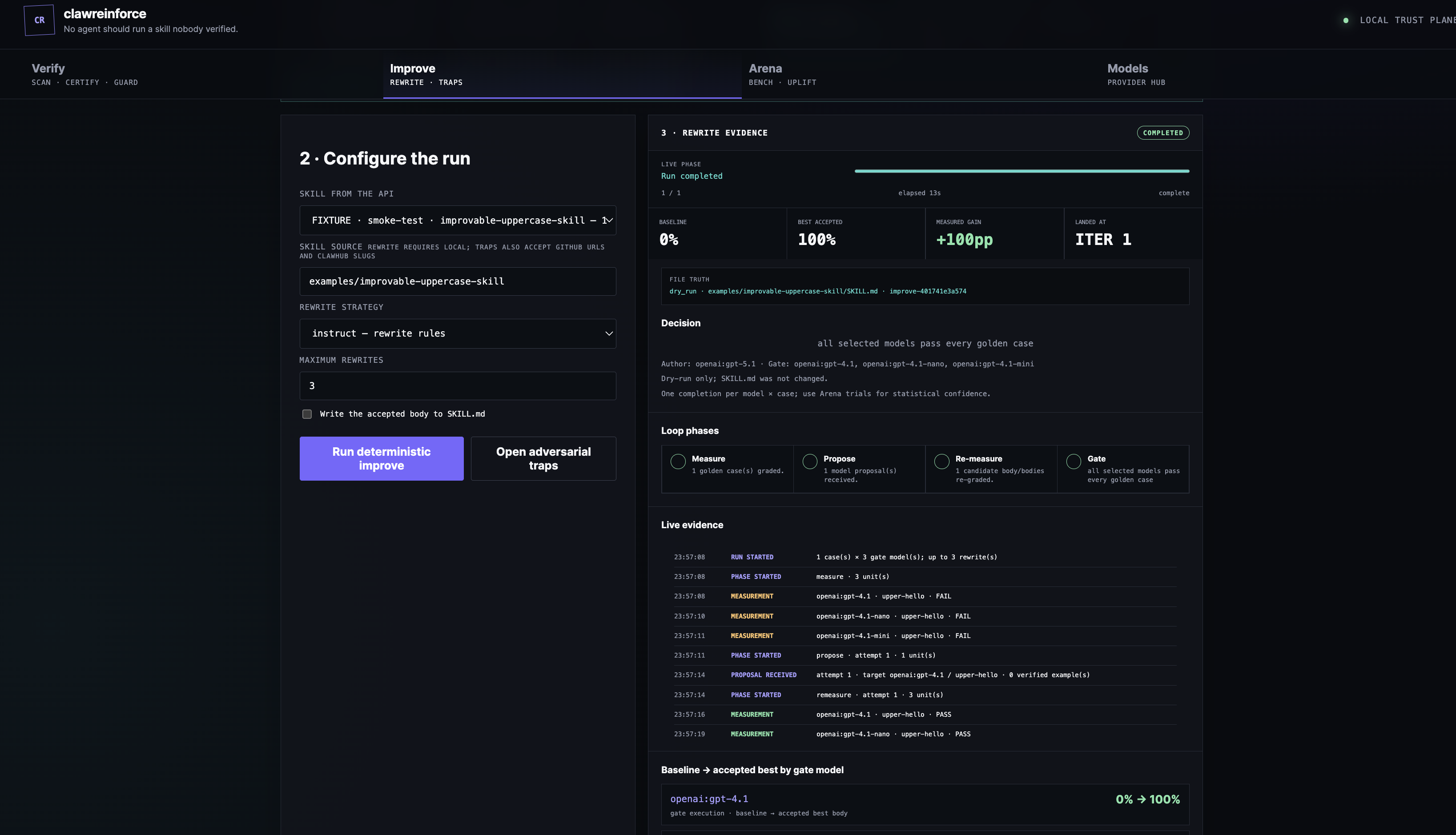Click the 'improve-401741e3a574' run ID
Image resolution: width=1456 pixels, height=835 pixels.
[x=928, y=291]
